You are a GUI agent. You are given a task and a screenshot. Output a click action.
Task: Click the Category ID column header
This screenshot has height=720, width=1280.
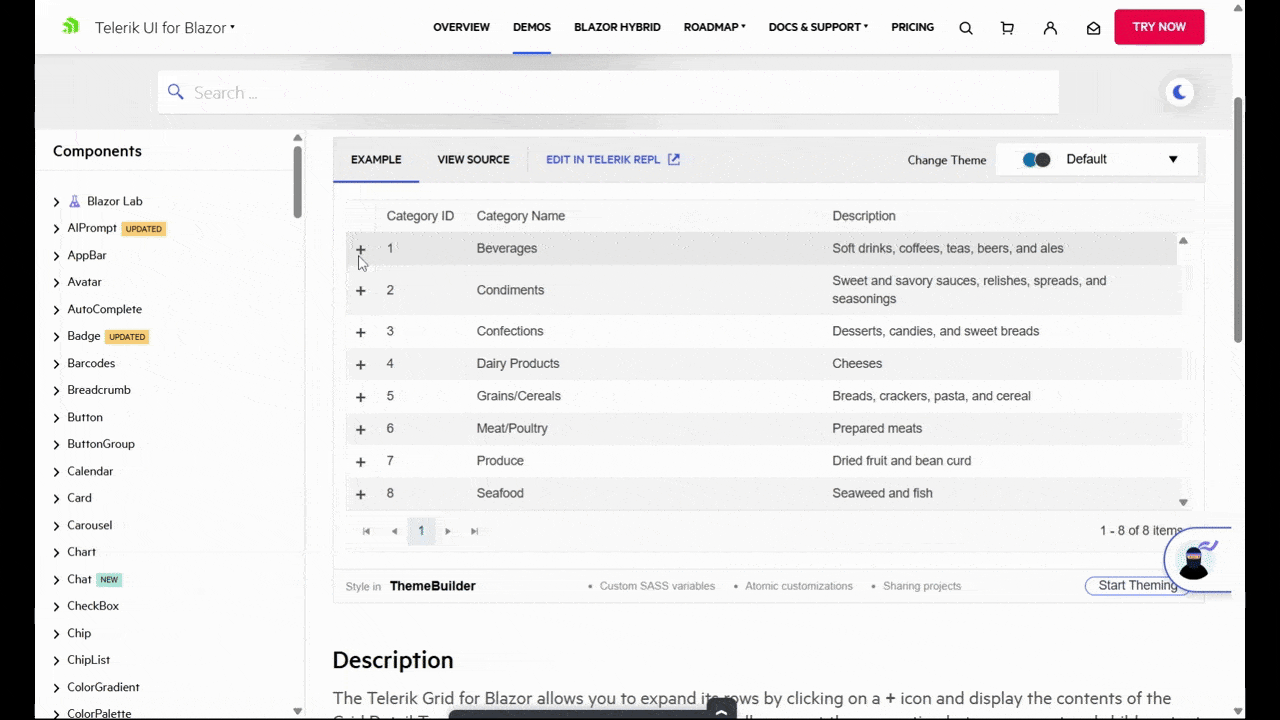[x=420, y=216]
